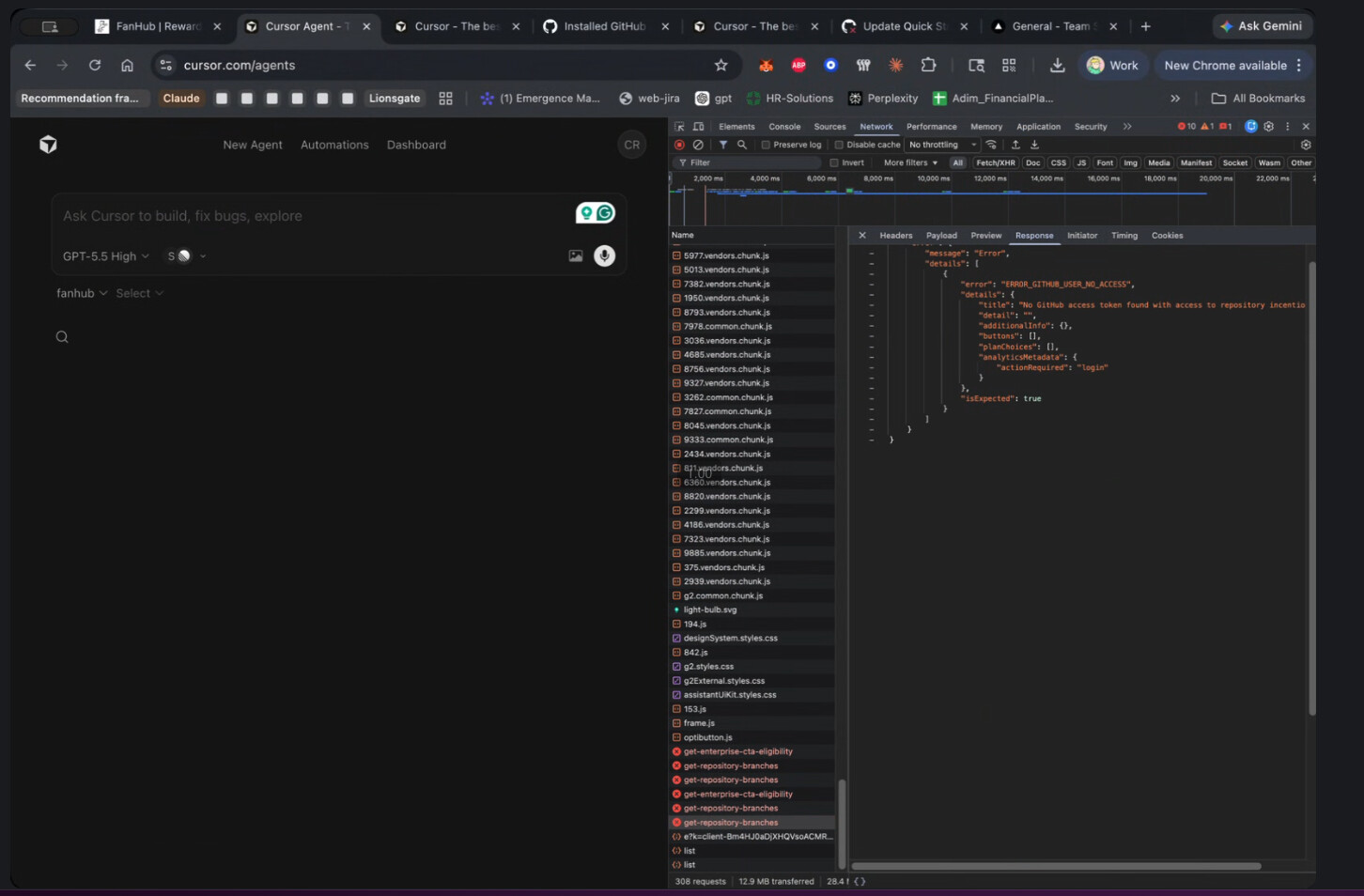Open the Headers tab of request
This screenshot has width=1364, height=896.
(x=895, y=236)
